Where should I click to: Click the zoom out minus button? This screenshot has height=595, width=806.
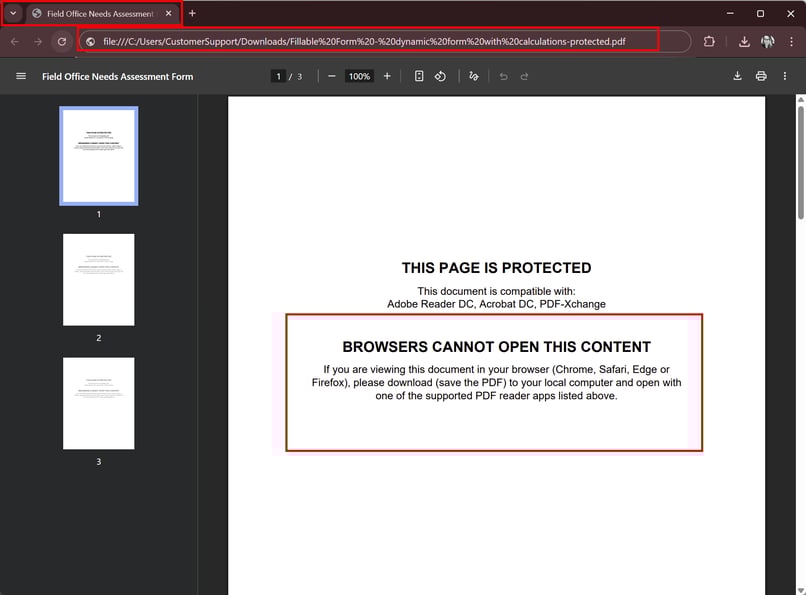[x=332, y=77]
